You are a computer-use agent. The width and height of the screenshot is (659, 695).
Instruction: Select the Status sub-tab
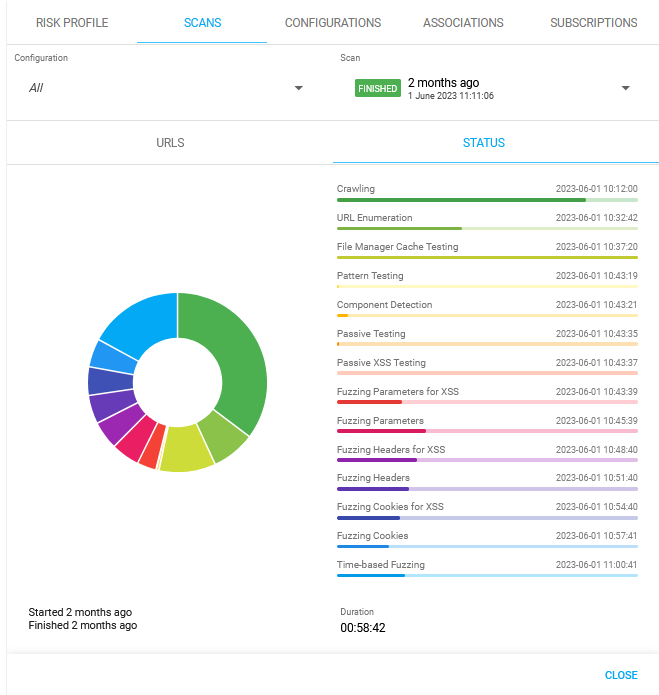496,143
